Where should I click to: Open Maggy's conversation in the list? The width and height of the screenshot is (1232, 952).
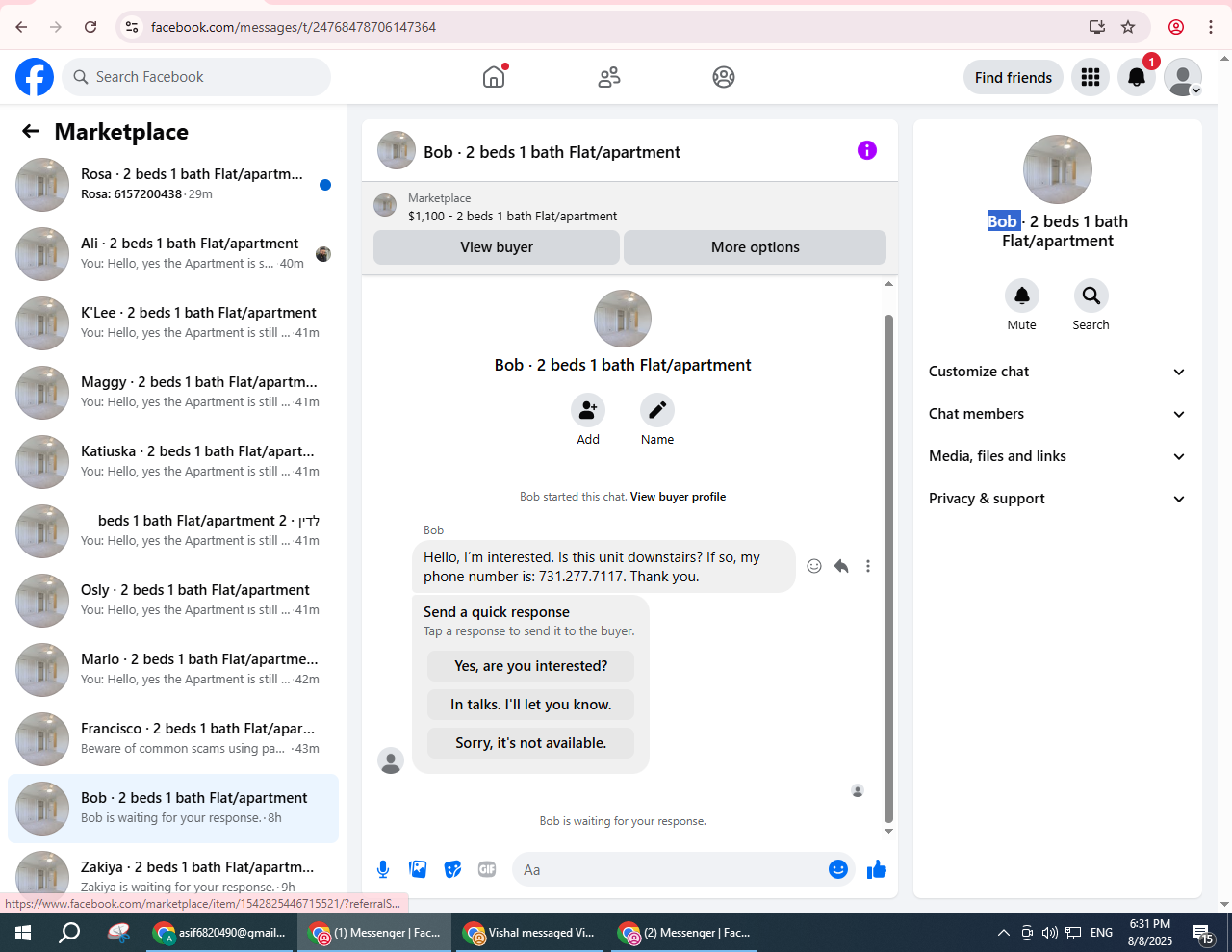click(x=173, y=393)
